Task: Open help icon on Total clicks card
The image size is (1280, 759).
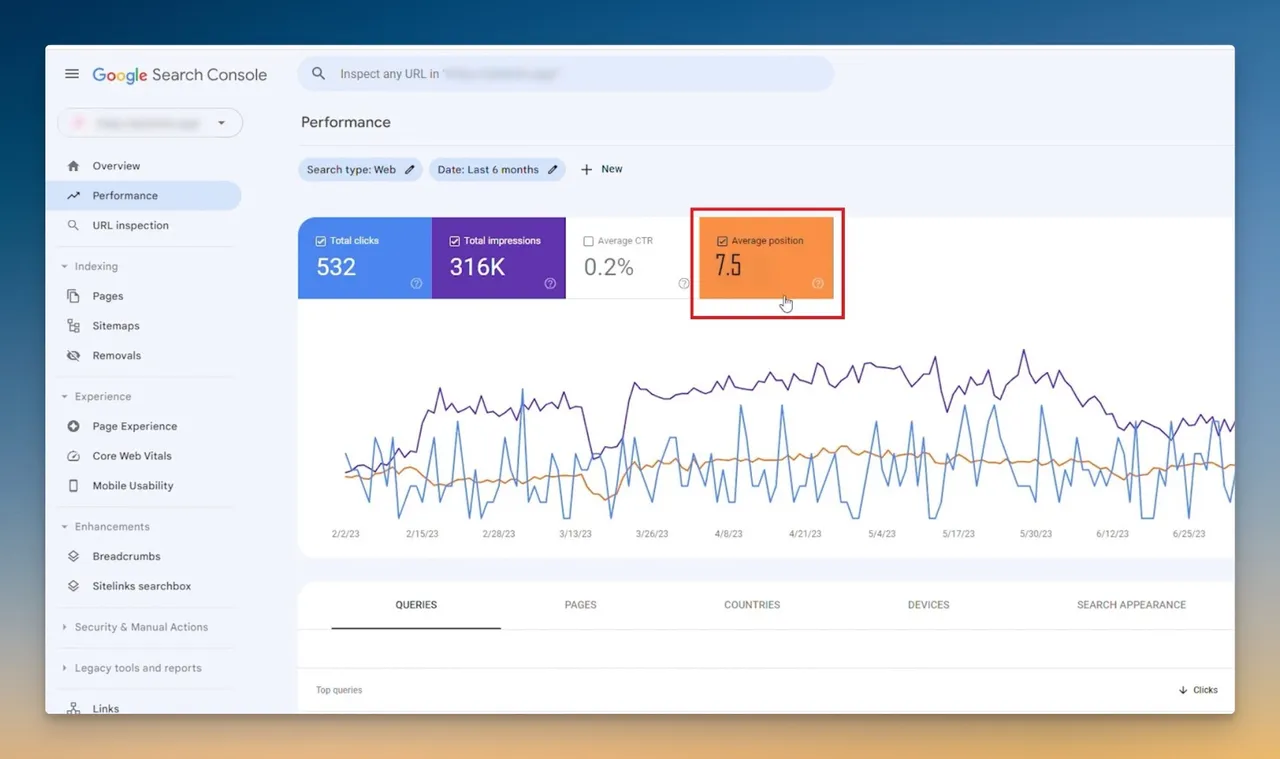Action: pos(416,284)
